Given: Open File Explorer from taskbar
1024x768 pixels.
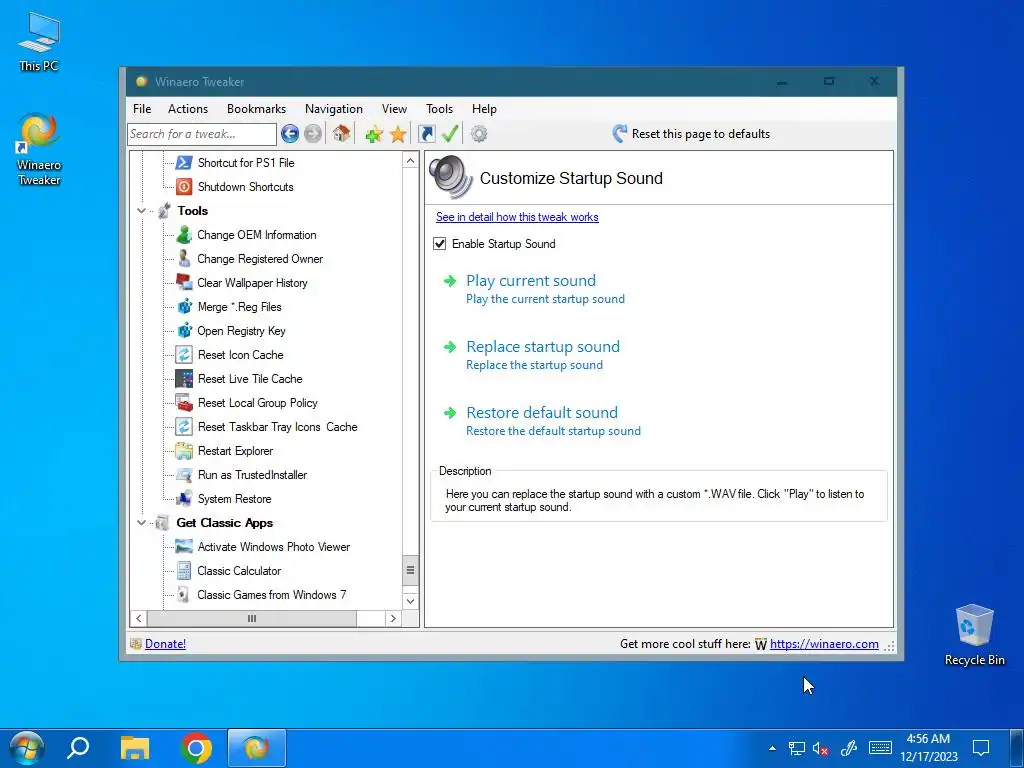Looking at the screenshot, I should tap(135, 748).
